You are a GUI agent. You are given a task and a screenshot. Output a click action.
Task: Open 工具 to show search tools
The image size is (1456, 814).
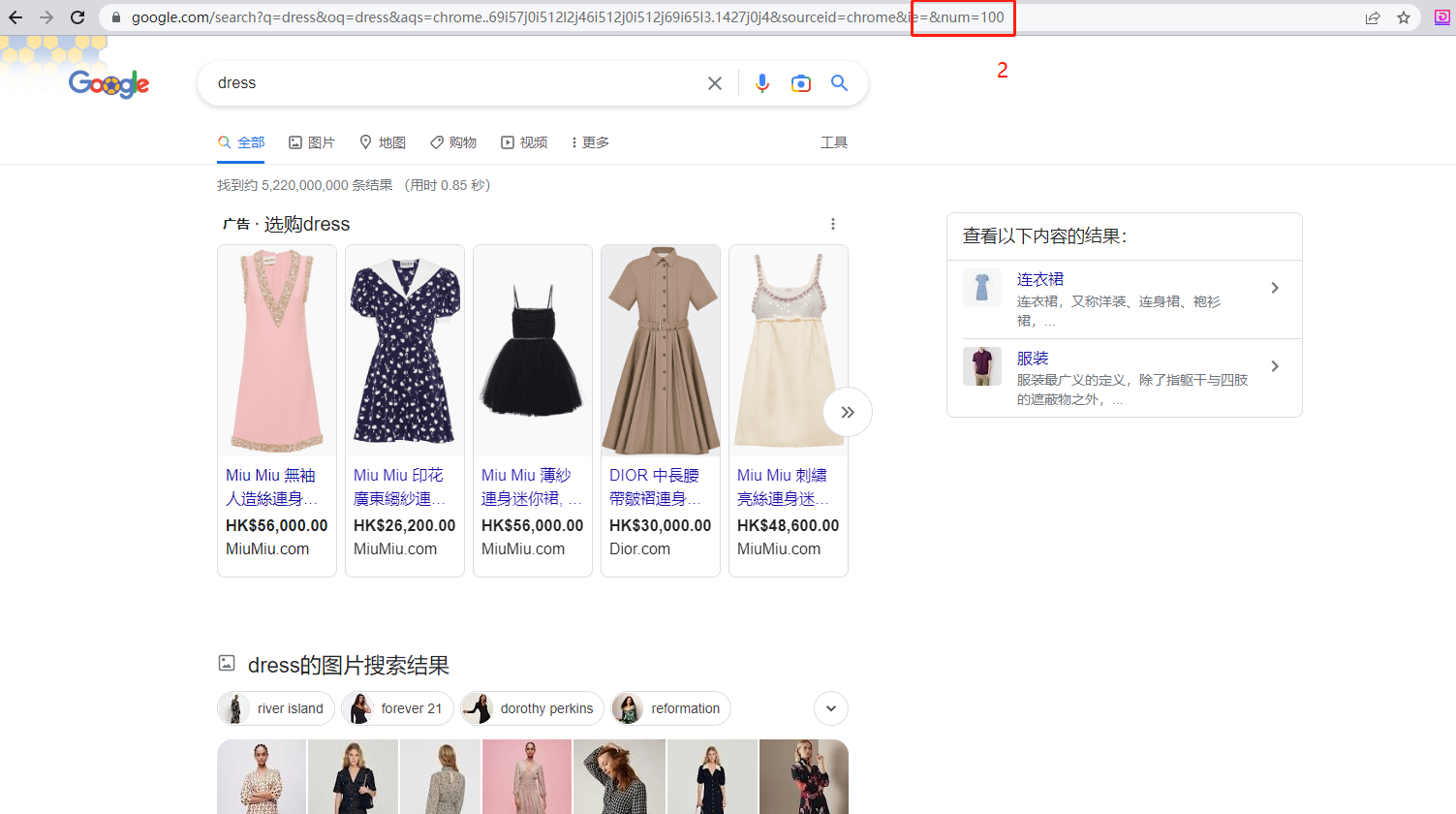[834, 141]
